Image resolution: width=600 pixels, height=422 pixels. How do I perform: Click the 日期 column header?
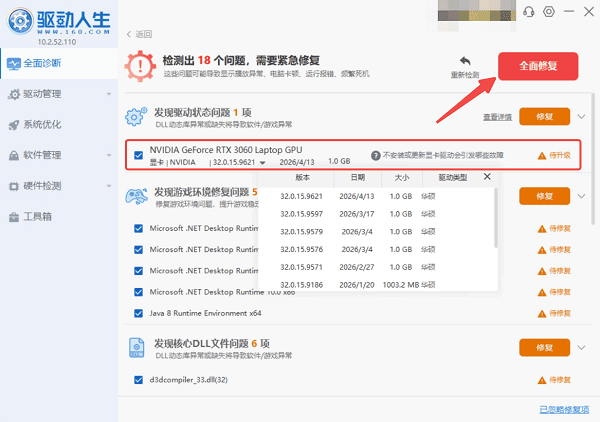tap(358, 178)
